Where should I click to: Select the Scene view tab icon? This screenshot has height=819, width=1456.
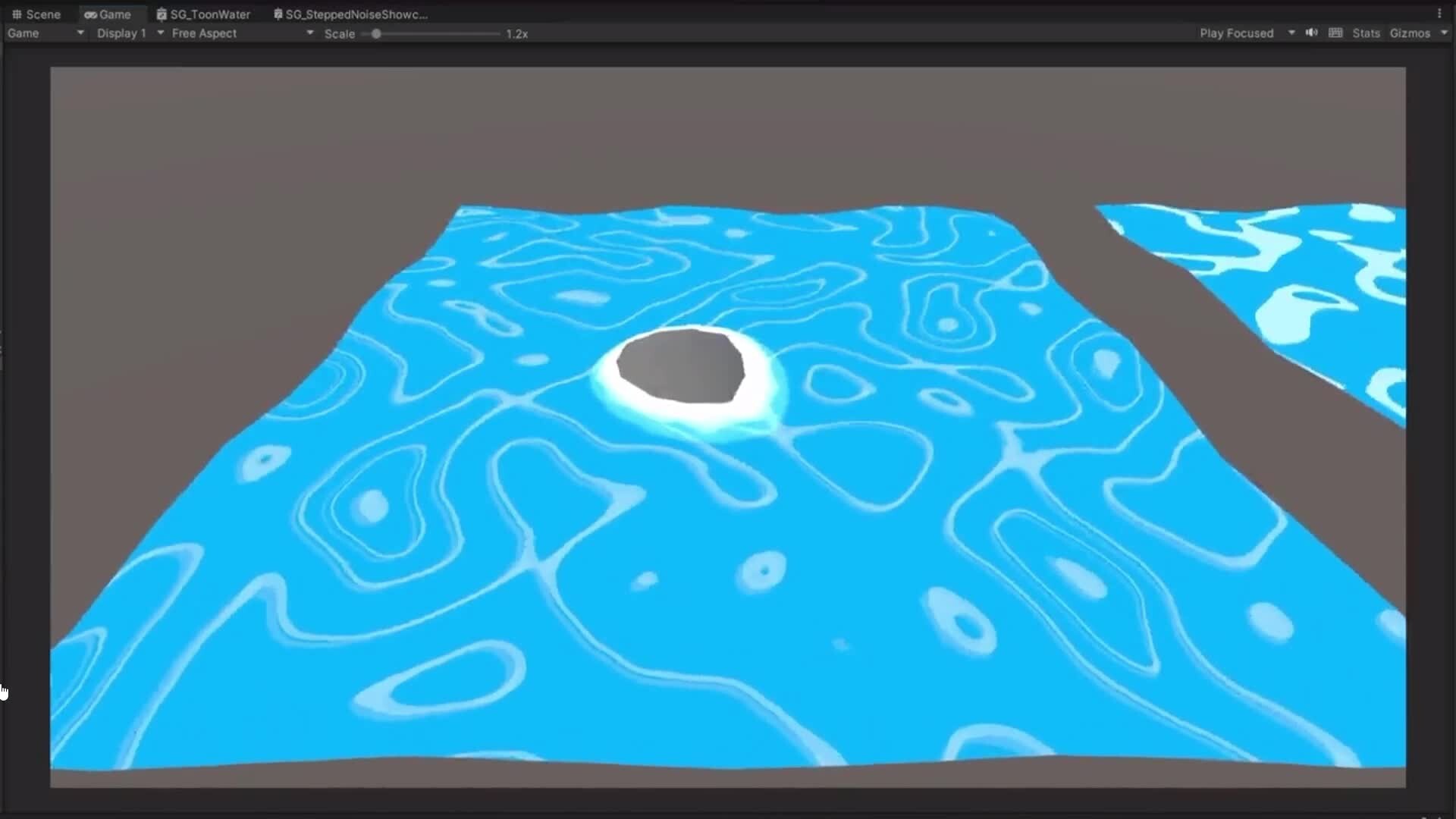(x=17, y=14)
